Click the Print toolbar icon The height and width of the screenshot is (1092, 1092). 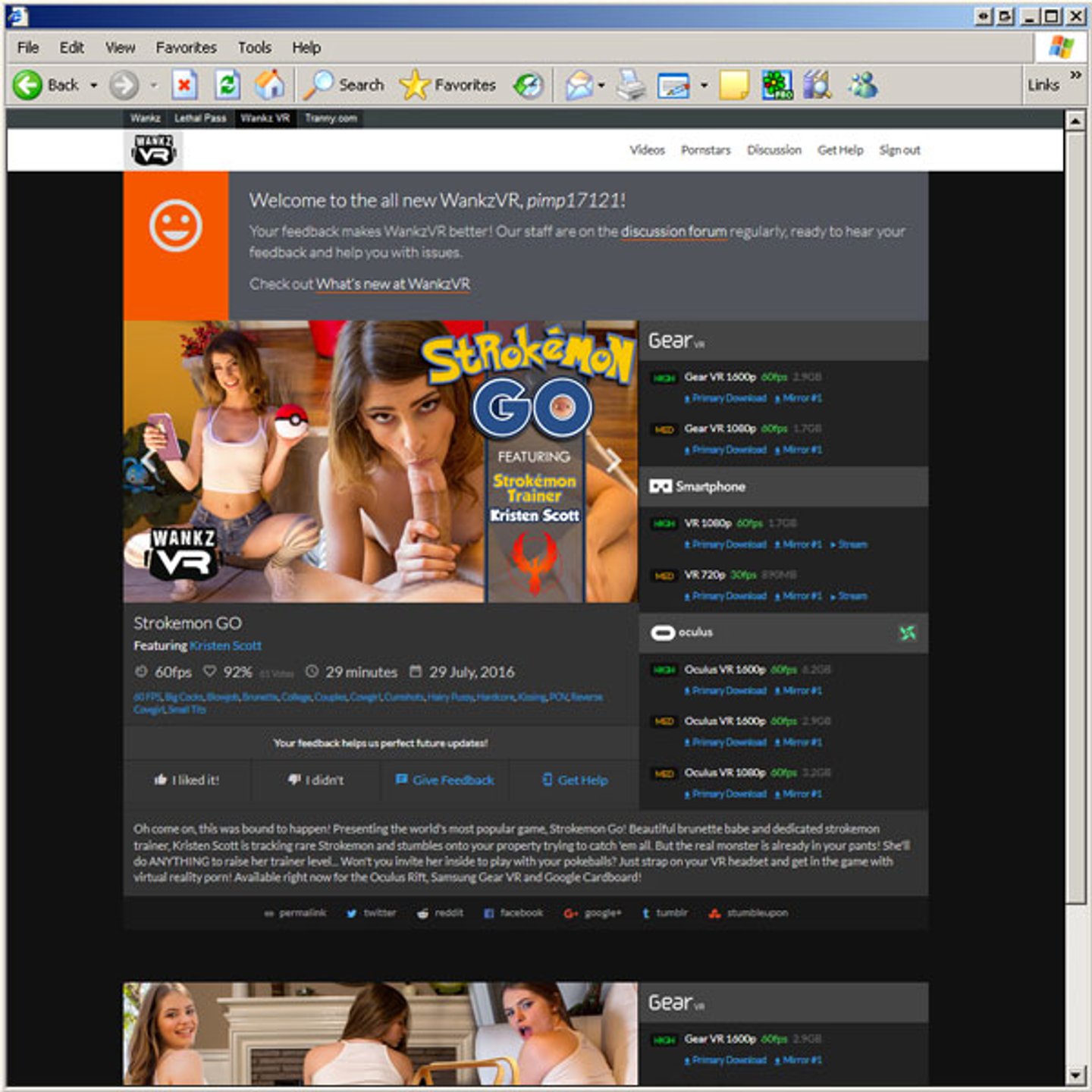click(630, 85)
